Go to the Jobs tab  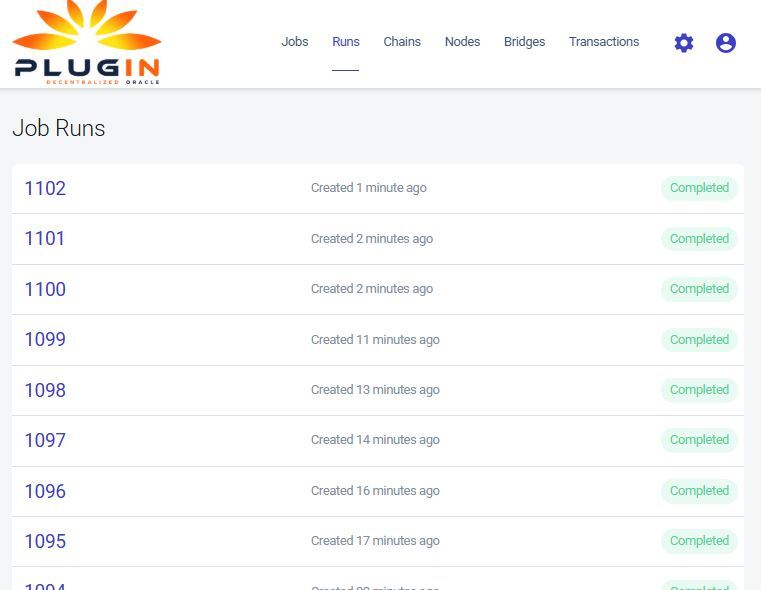(295, 42)
